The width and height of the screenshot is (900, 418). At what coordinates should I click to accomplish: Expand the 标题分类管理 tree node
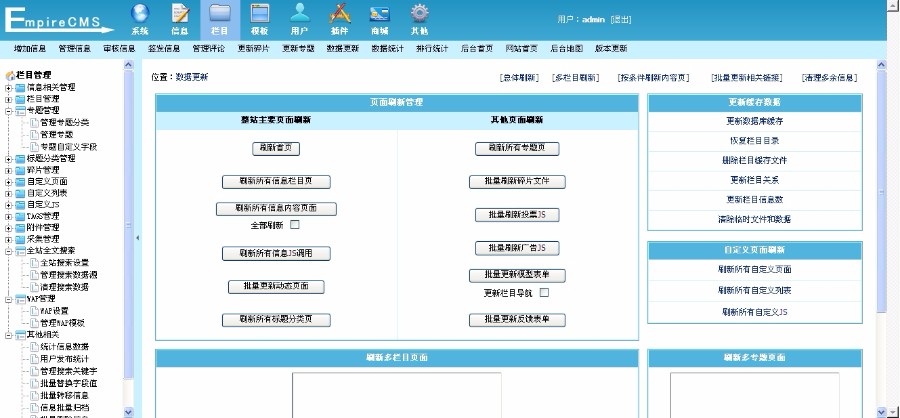click(9, 159)
